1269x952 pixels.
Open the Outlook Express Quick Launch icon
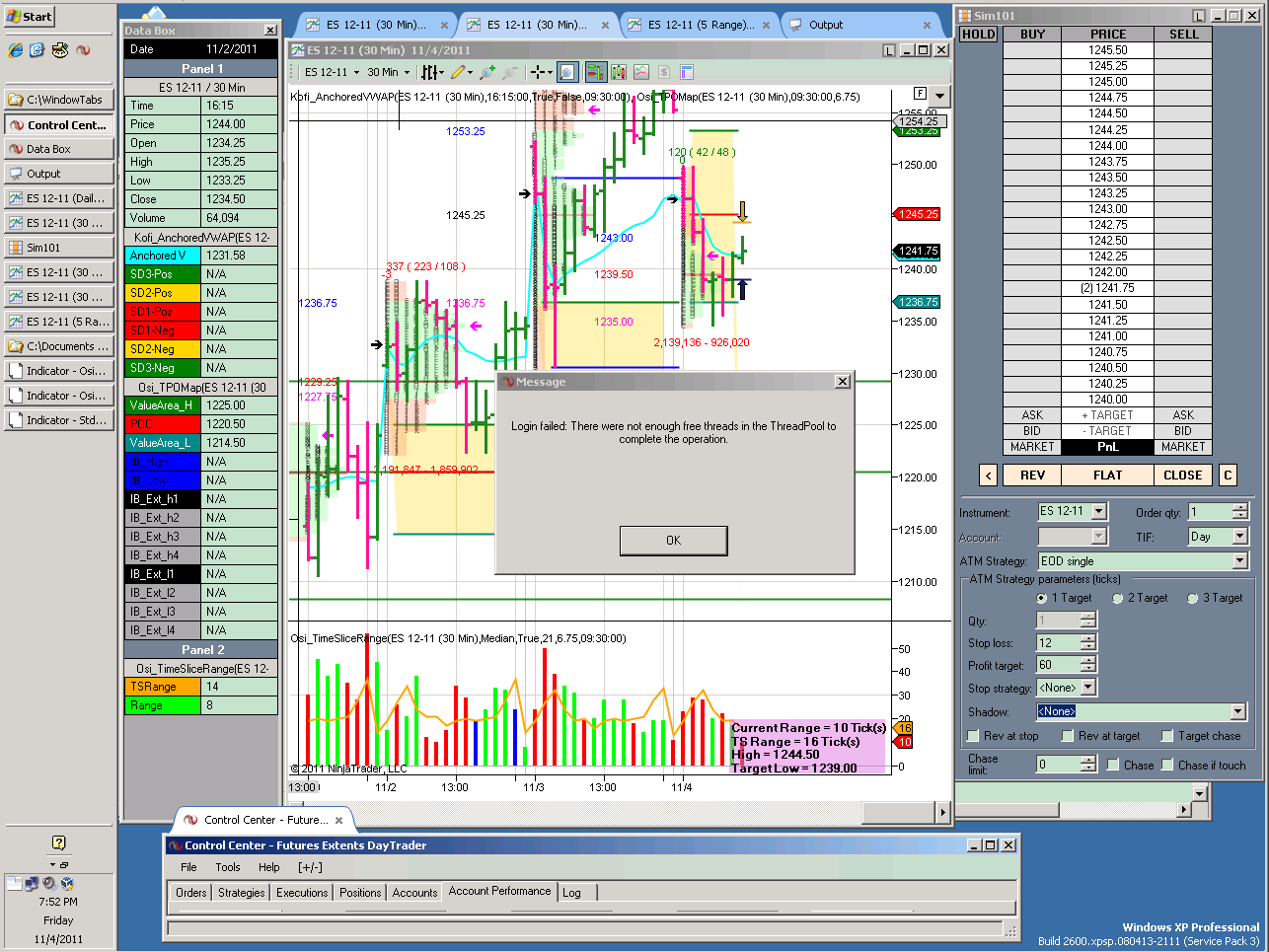pyautogui.click(x=37, y=49)
